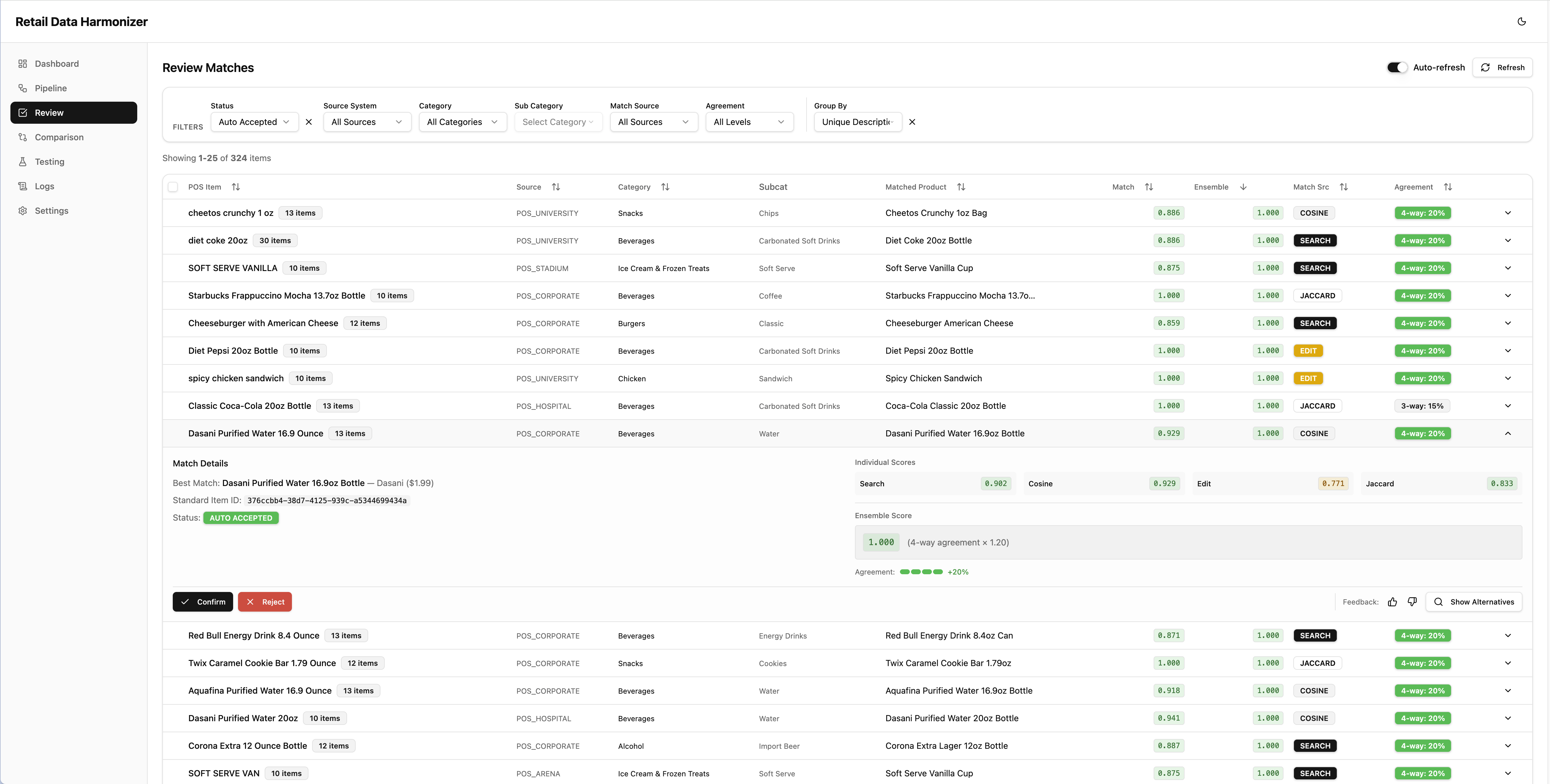Open the Sub Category dropdown
Viewport: 1550px width, 784px height.
click(x=558, y=122)
